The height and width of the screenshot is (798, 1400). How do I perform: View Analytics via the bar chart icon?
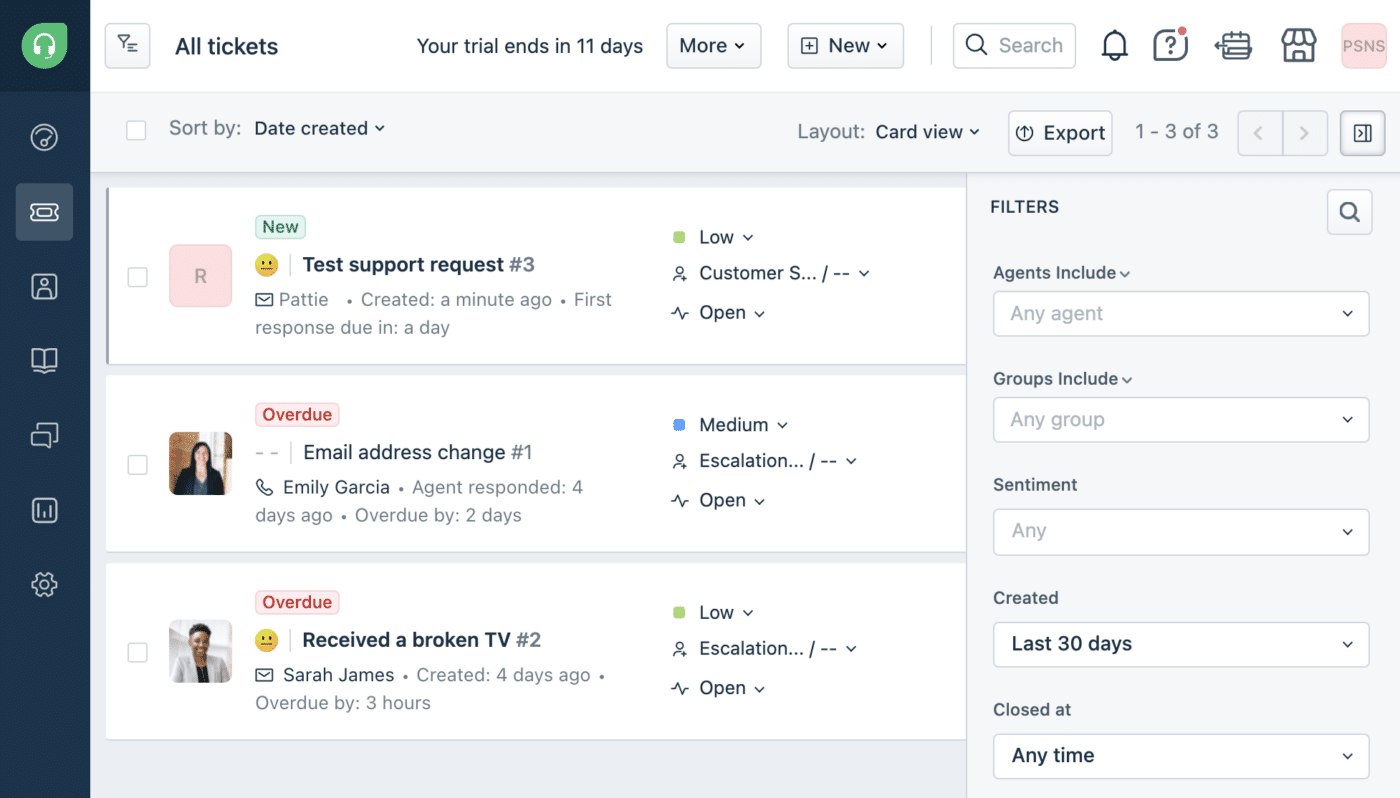(44, 510)
